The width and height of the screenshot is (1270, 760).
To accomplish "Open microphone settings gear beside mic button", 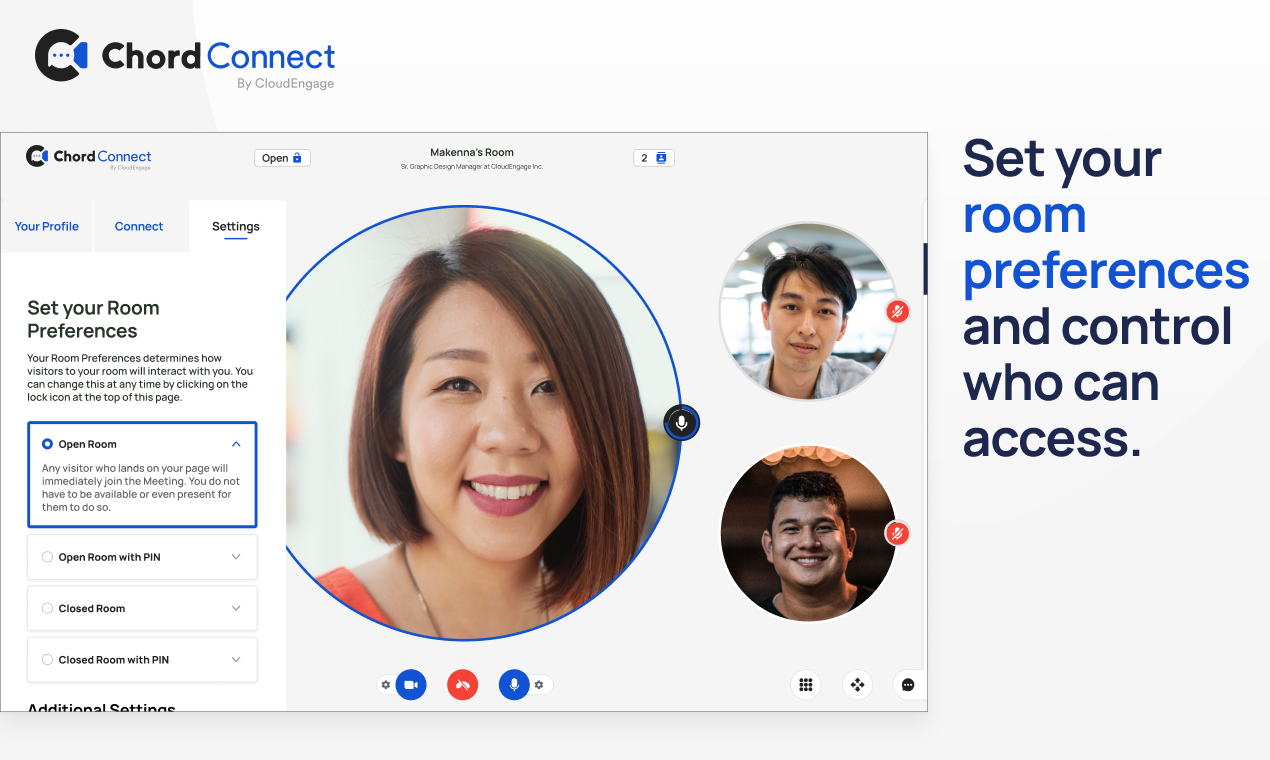I will click(x=539, y=685).
